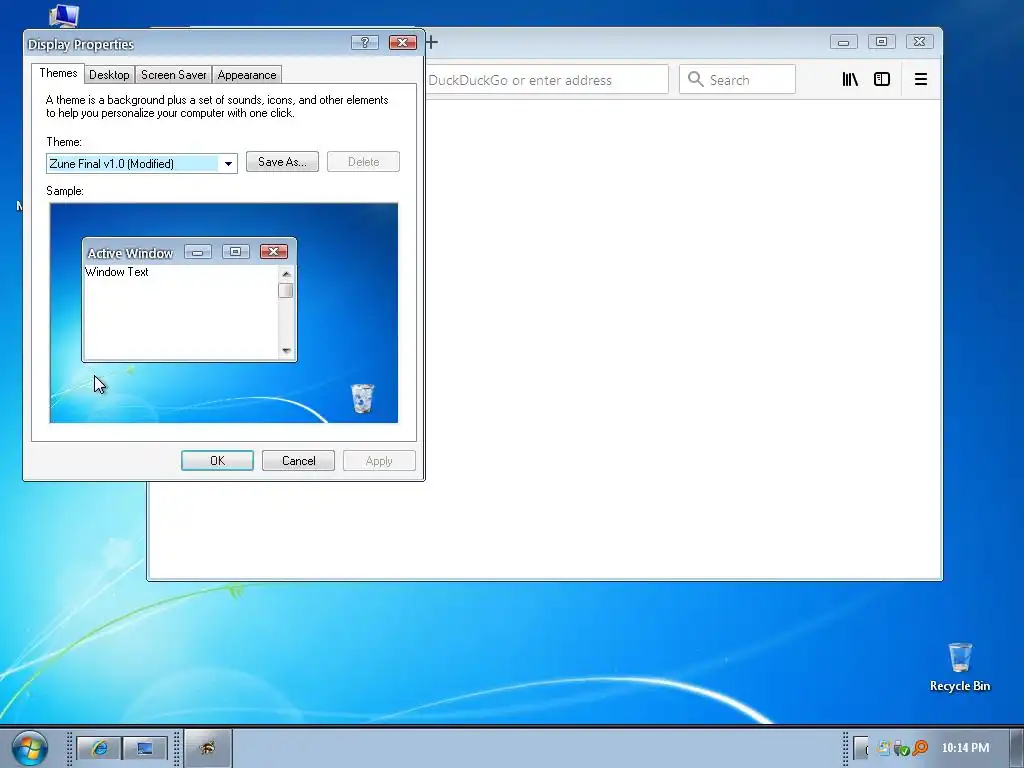Close the Display Properties dialog
1024x768 pixels.
coord(402,42)
